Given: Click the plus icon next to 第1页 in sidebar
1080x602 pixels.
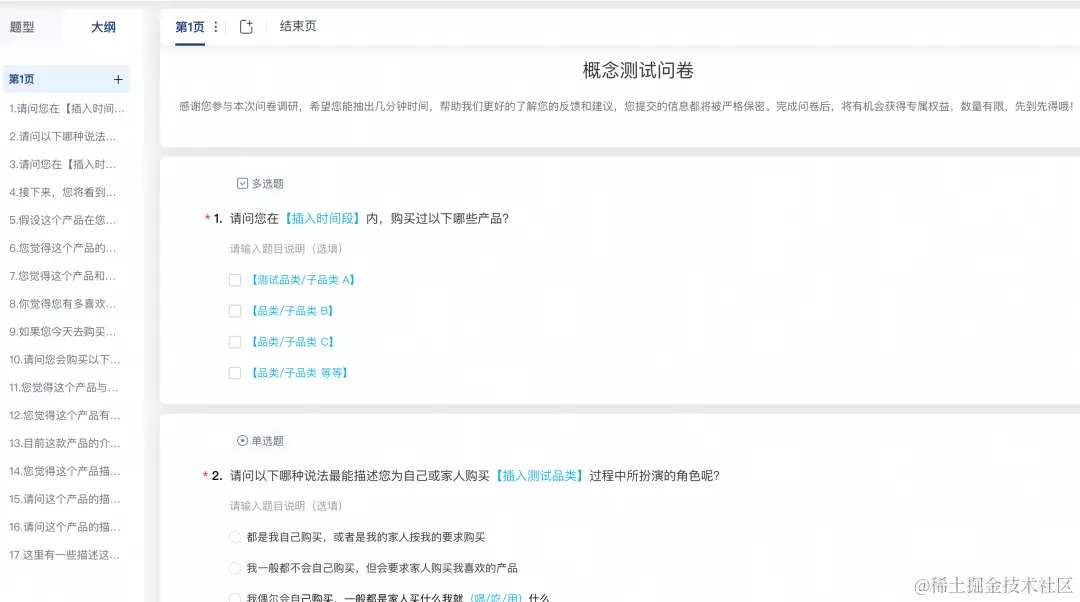Looking at the screenshot, I should [x=118, y=77].
